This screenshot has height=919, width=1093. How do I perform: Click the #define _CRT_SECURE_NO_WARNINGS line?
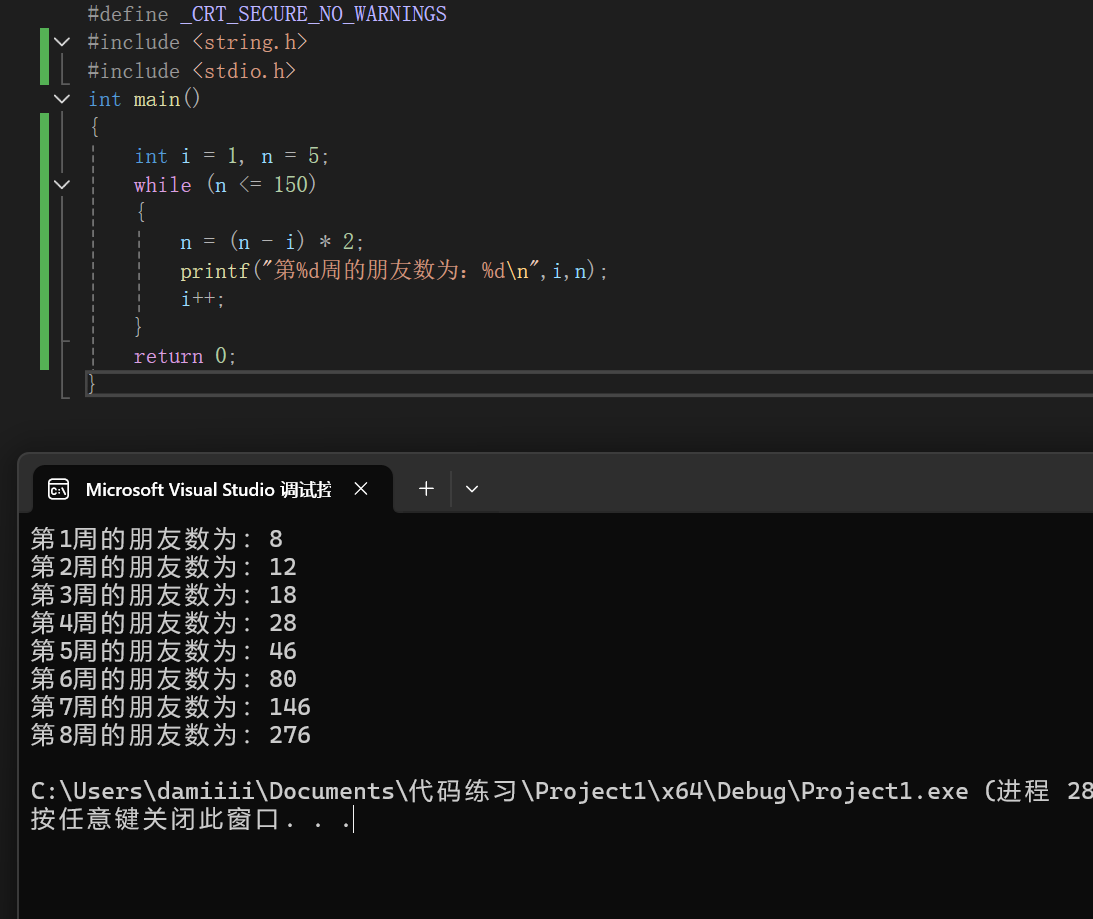click(x=267, y=14)
